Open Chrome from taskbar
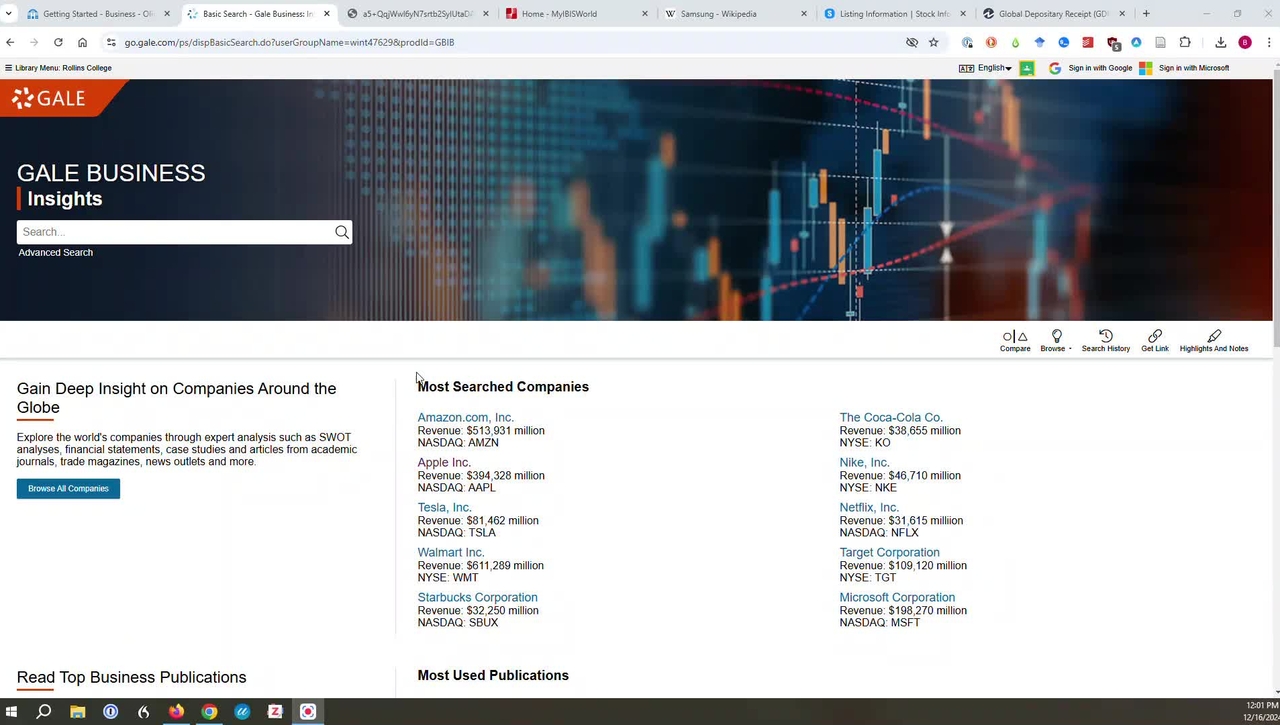Viewport: 1280px width, 725px height. pos(209,712)
